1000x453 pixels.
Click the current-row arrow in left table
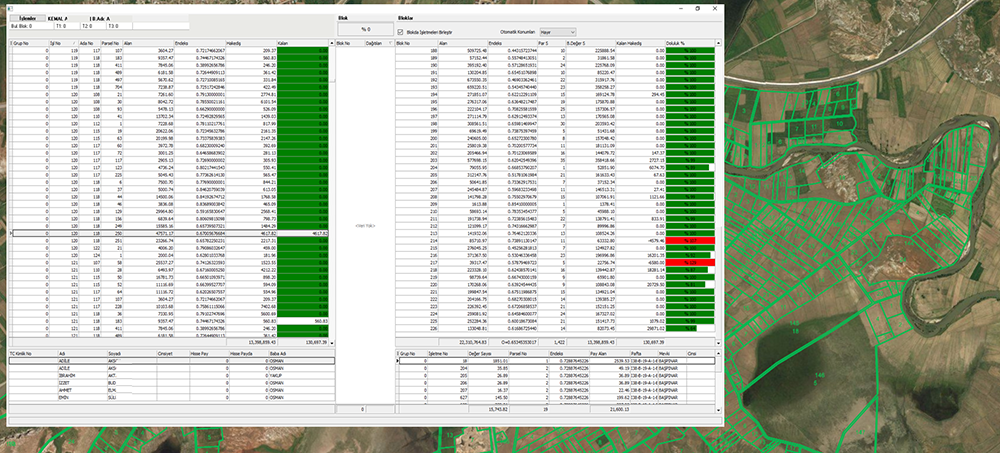coord(12,232)
